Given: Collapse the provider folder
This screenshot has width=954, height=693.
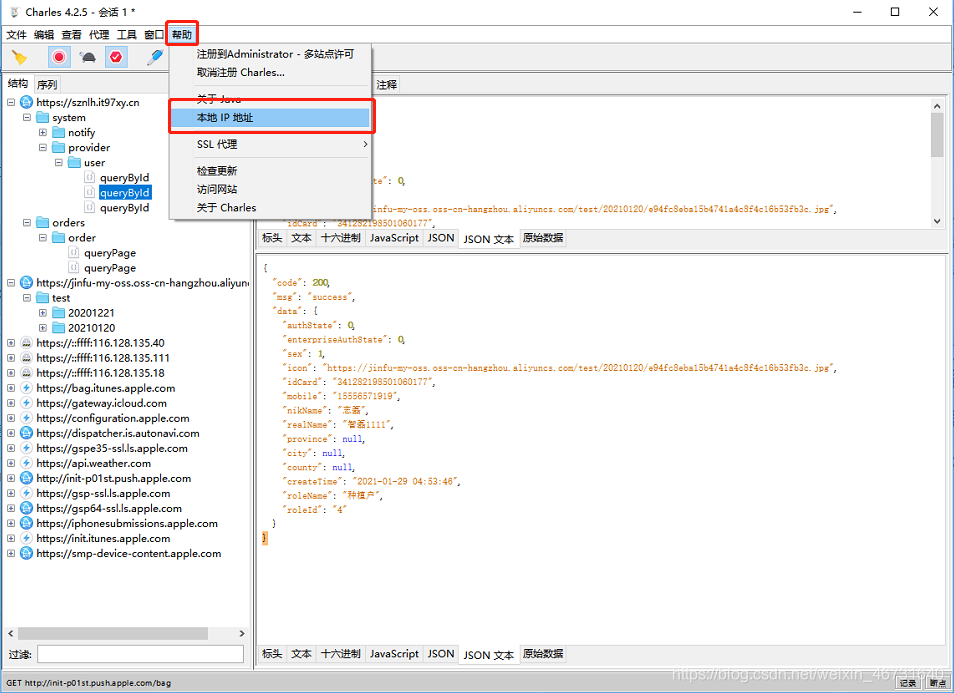Looking at the screenshot, I should 43,147.
